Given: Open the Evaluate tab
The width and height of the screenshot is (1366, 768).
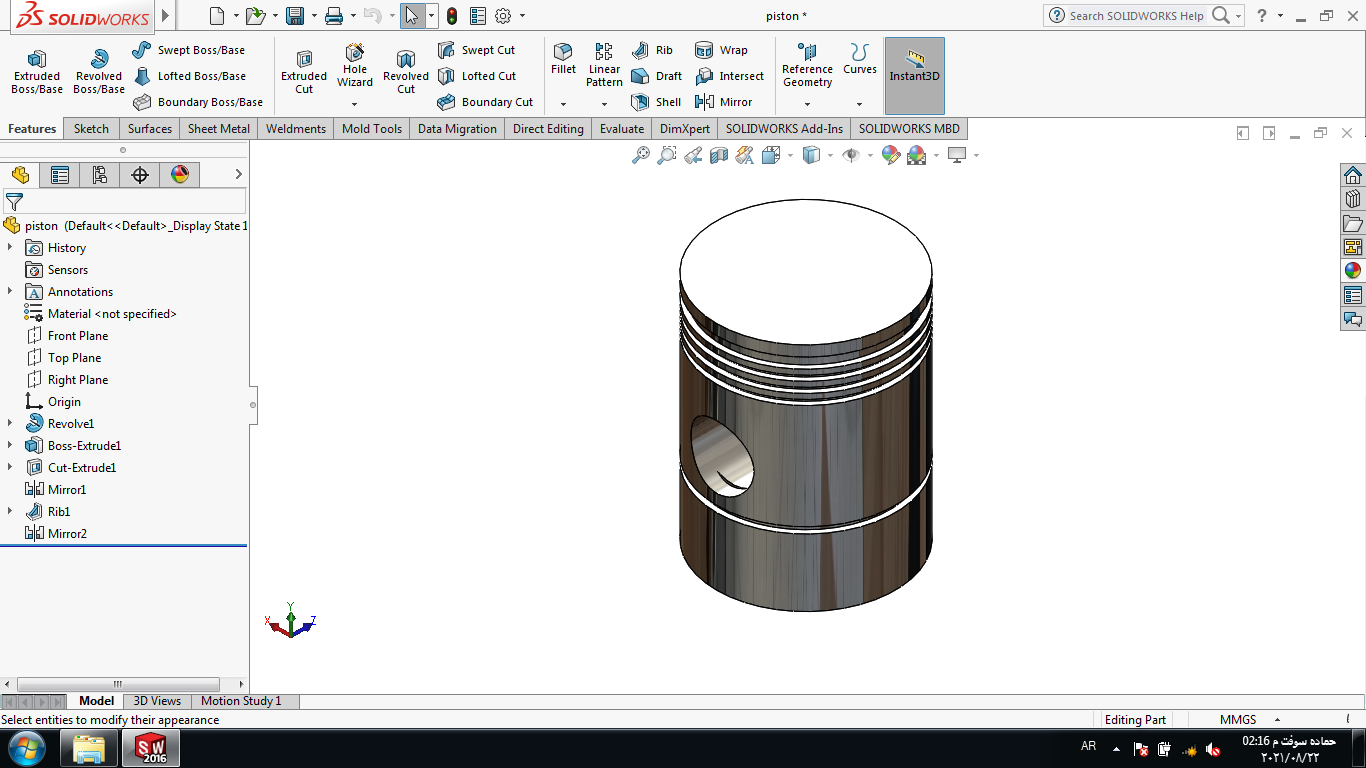Looking at the screenshot, I should click(x=621, y=129).
